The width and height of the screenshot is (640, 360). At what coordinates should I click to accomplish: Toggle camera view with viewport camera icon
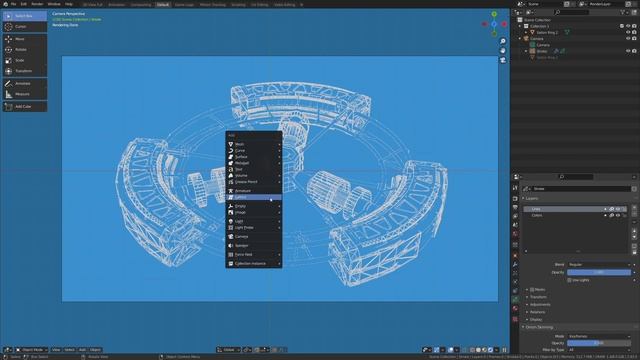click(x=503, y=60)
